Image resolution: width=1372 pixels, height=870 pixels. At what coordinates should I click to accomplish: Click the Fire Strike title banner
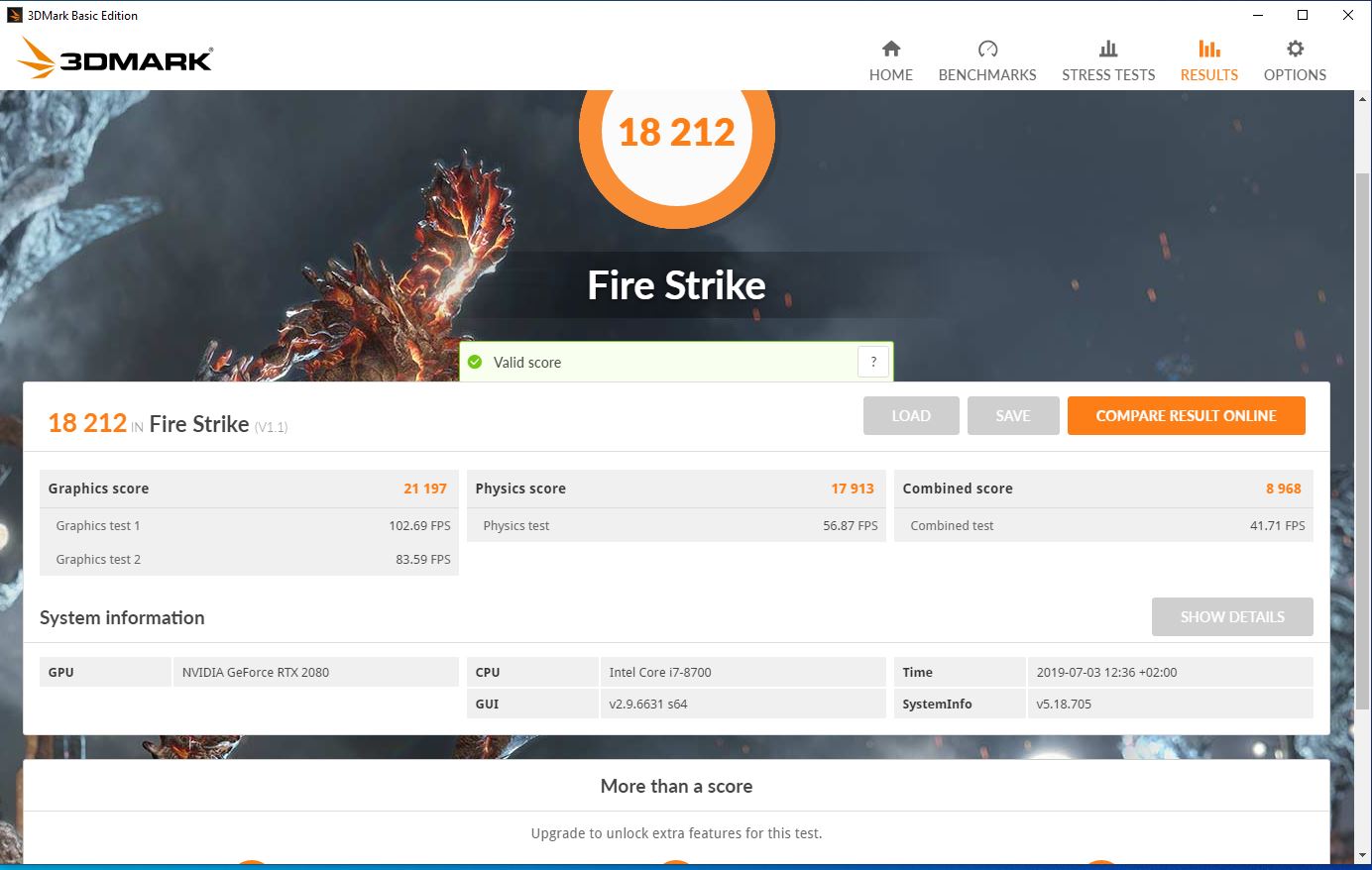[x=677, y=285]
